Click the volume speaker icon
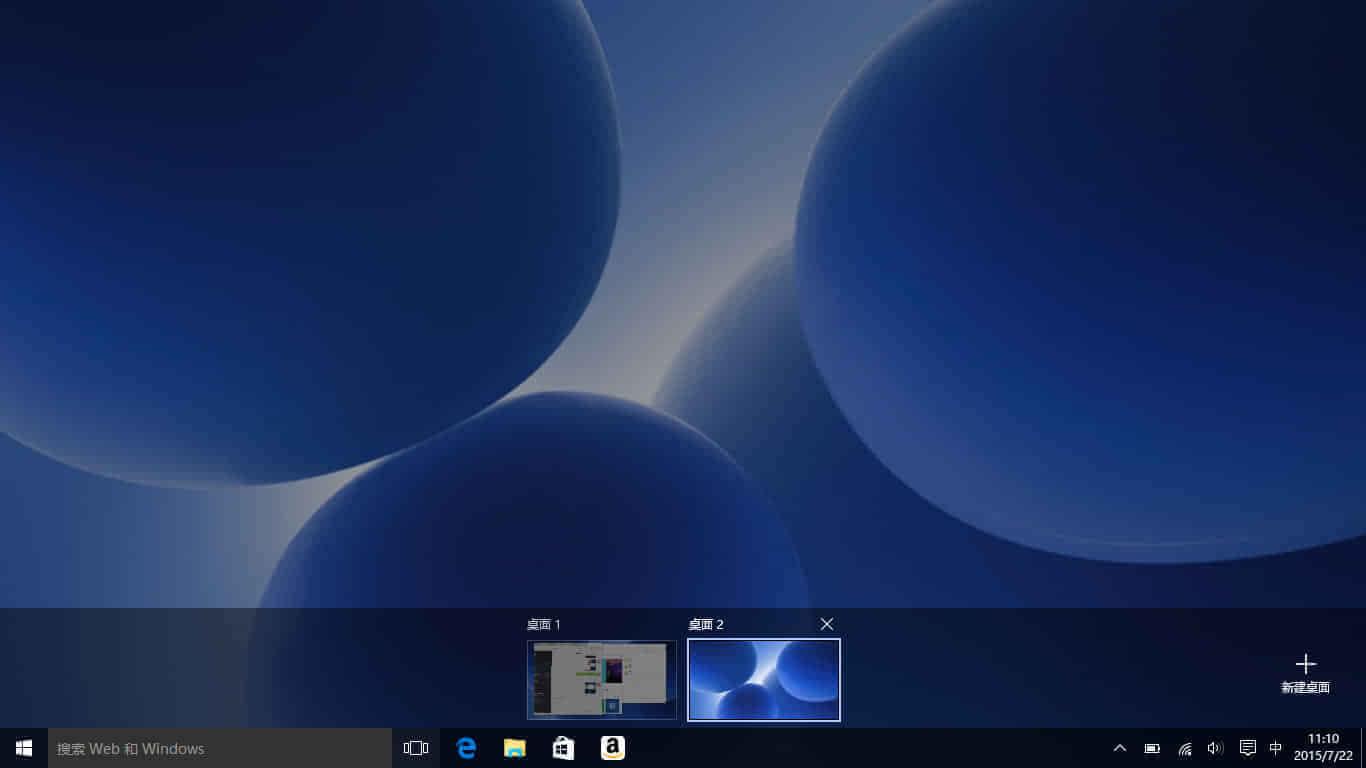The width and height of the screenshot is (1366, 768). point(1215,748)
